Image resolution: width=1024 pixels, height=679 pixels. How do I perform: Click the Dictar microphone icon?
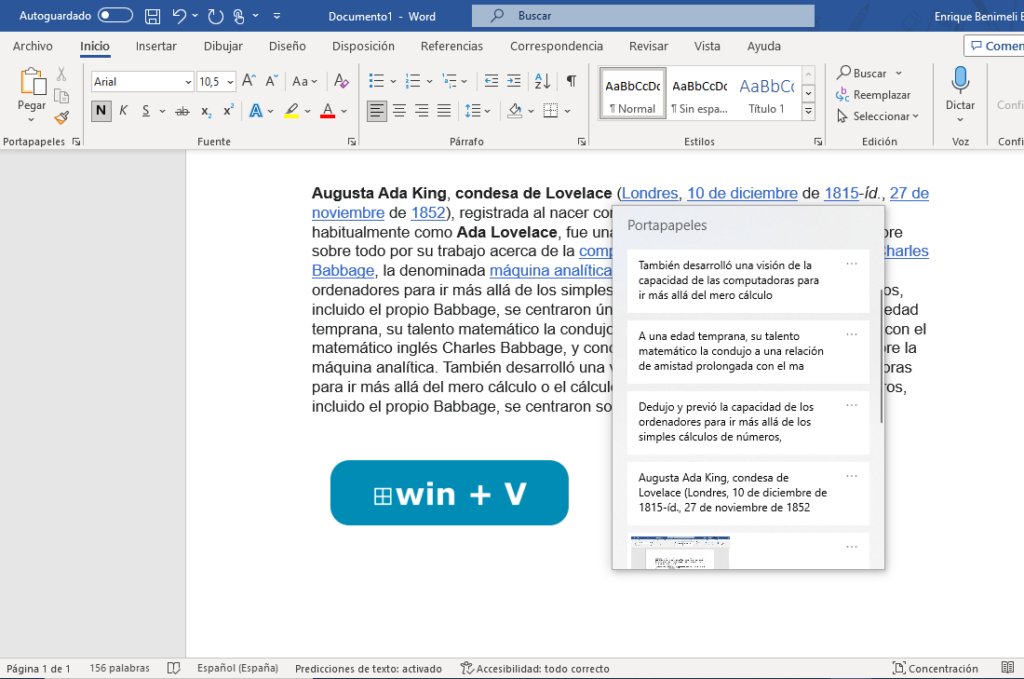(x=960, y=80)
